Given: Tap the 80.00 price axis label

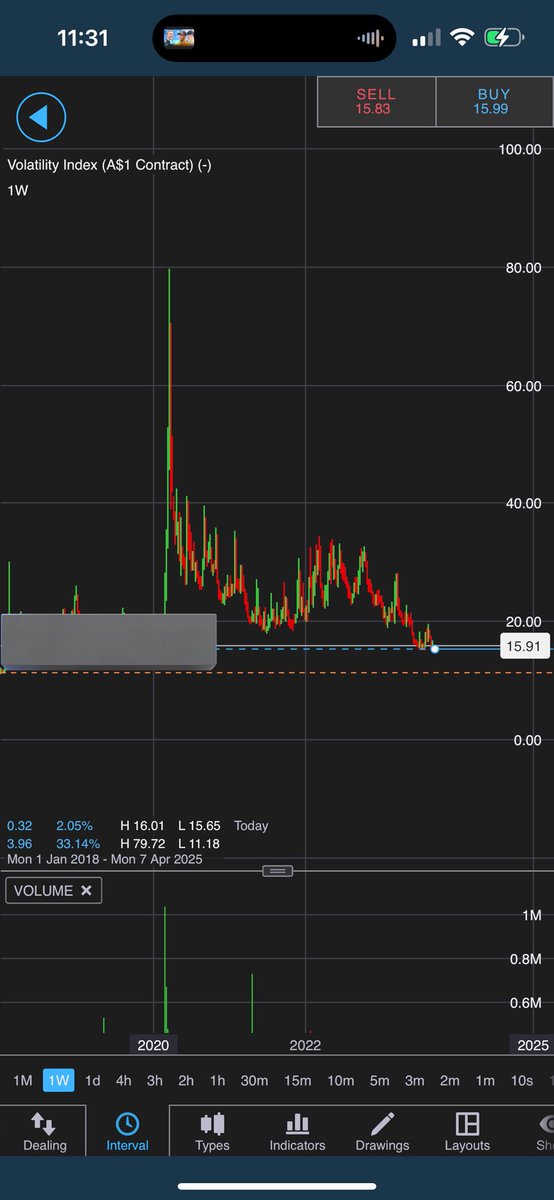Looking at the screenshot, I should click(x=524, y=268).
